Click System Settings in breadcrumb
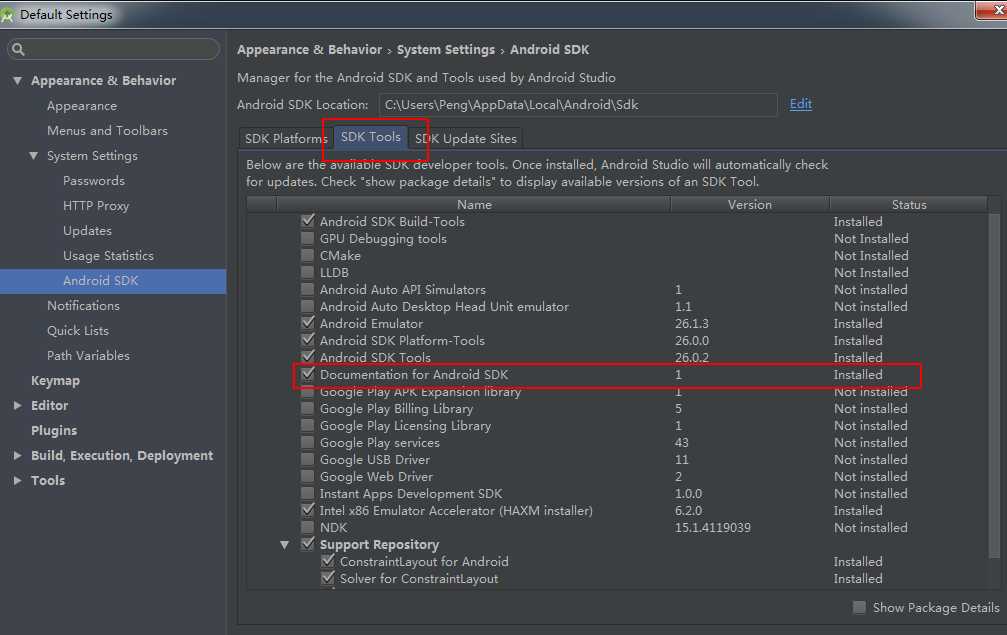 point(446,50)
